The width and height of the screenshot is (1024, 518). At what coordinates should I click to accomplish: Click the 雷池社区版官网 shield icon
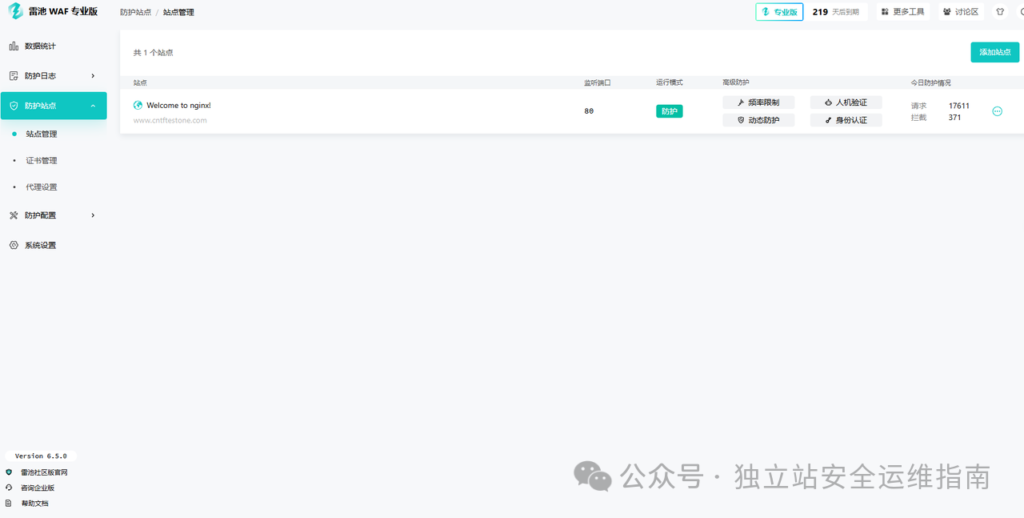pyautogui.click(x=8, y=472)
